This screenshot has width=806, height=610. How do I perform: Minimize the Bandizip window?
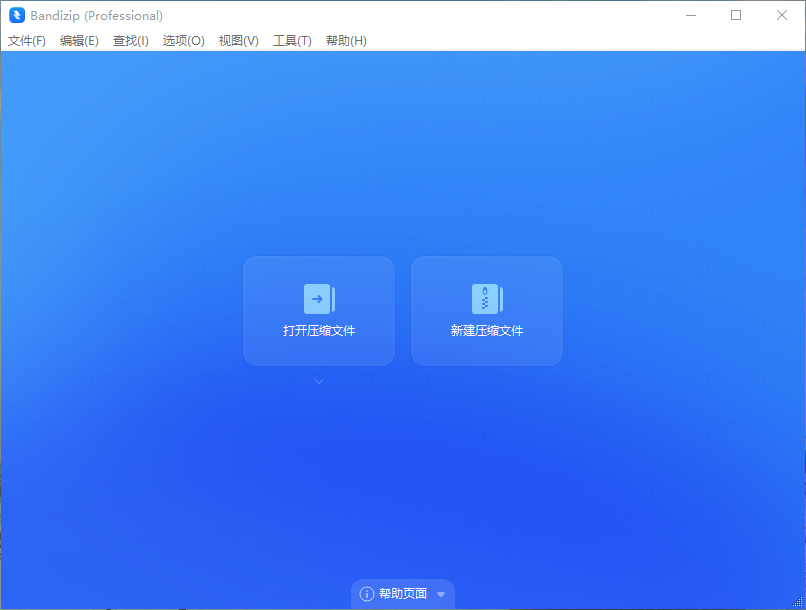690,15
